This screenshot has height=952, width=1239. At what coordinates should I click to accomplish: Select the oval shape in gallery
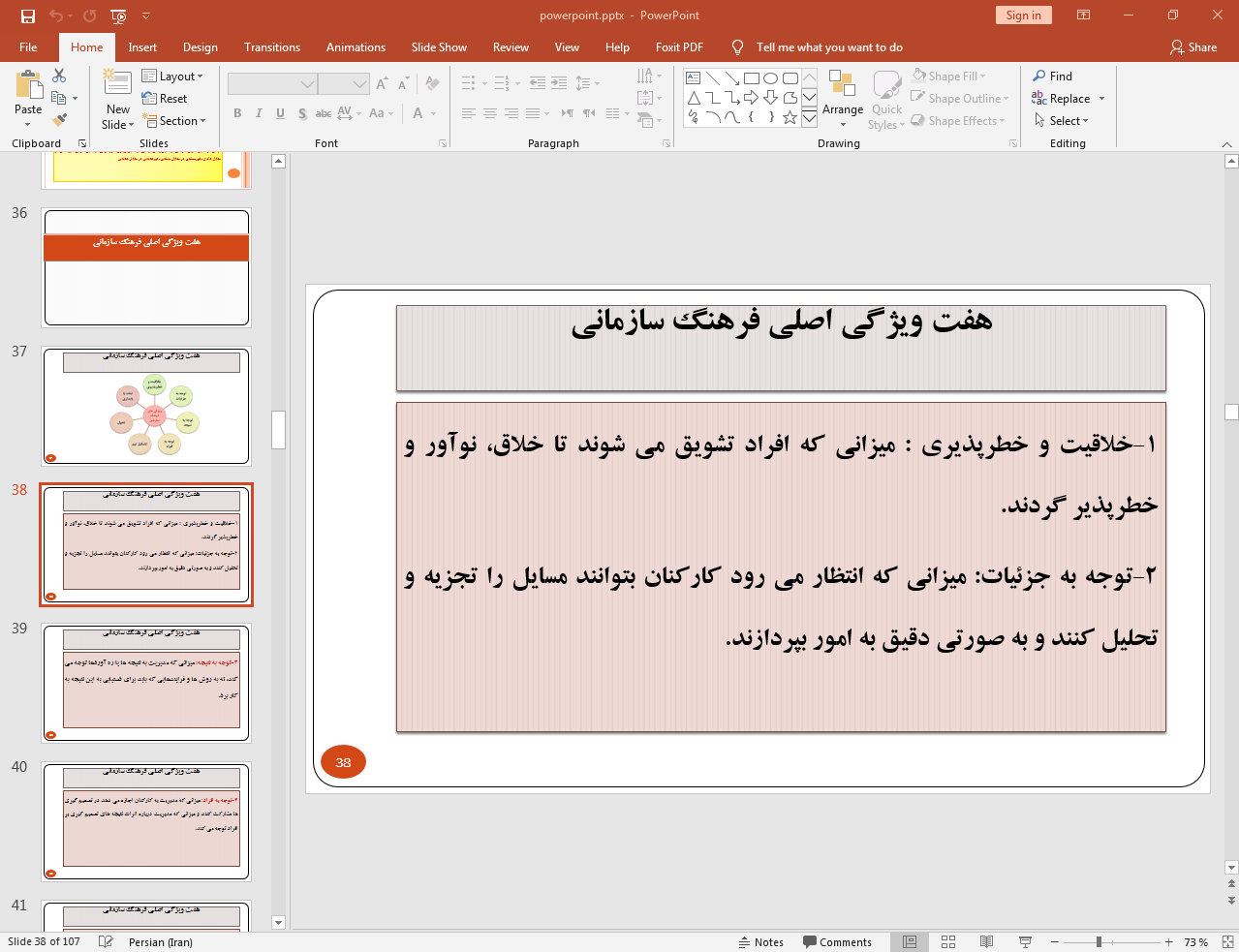771,78
